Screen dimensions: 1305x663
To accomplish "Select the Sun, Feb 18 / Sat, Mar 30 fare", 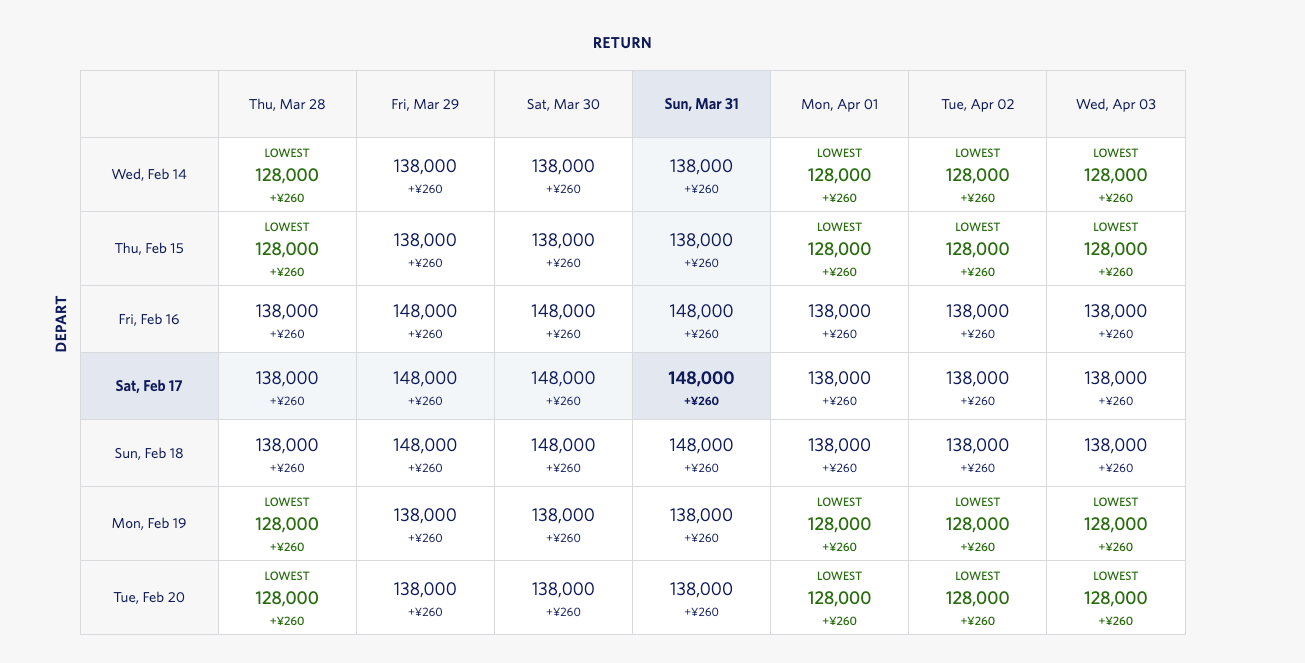I will click(x=563, y=453).
